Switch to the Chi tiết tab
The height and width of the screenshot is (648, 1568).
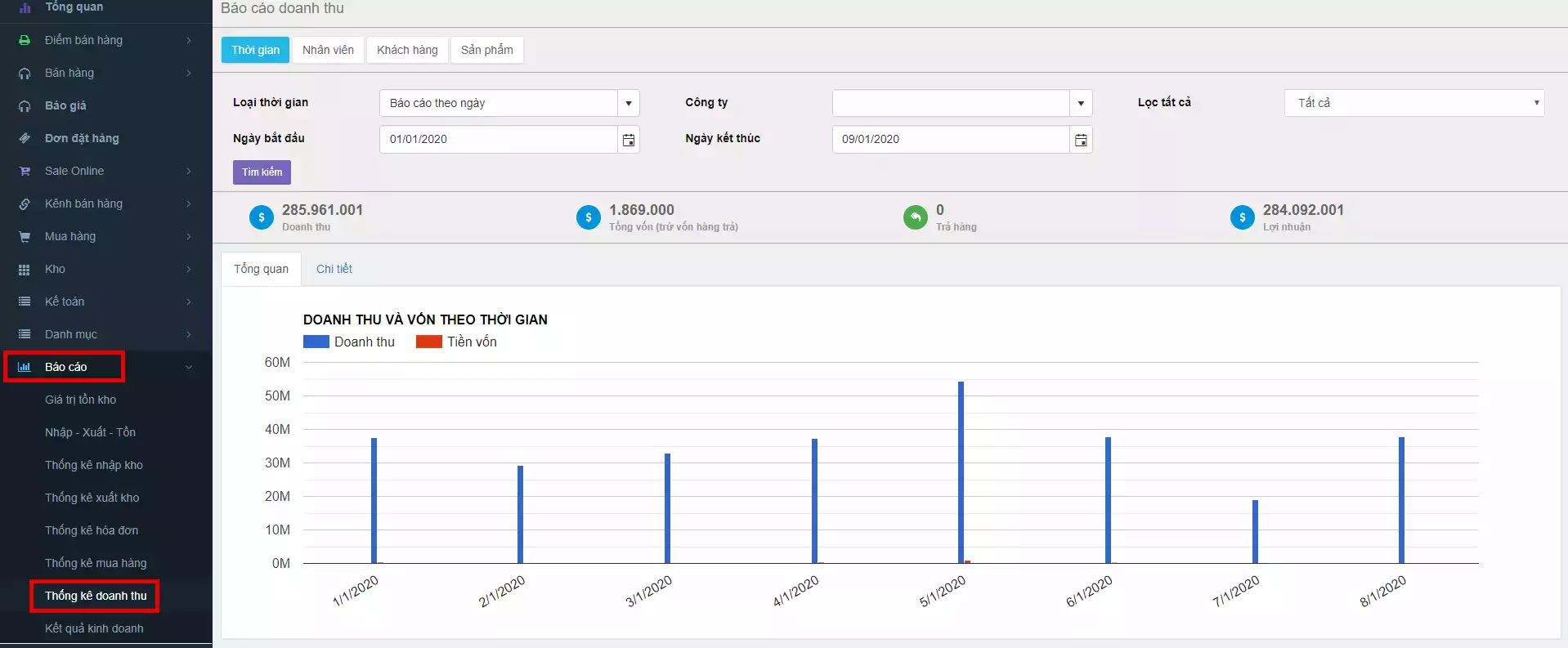tap(334, 269)
